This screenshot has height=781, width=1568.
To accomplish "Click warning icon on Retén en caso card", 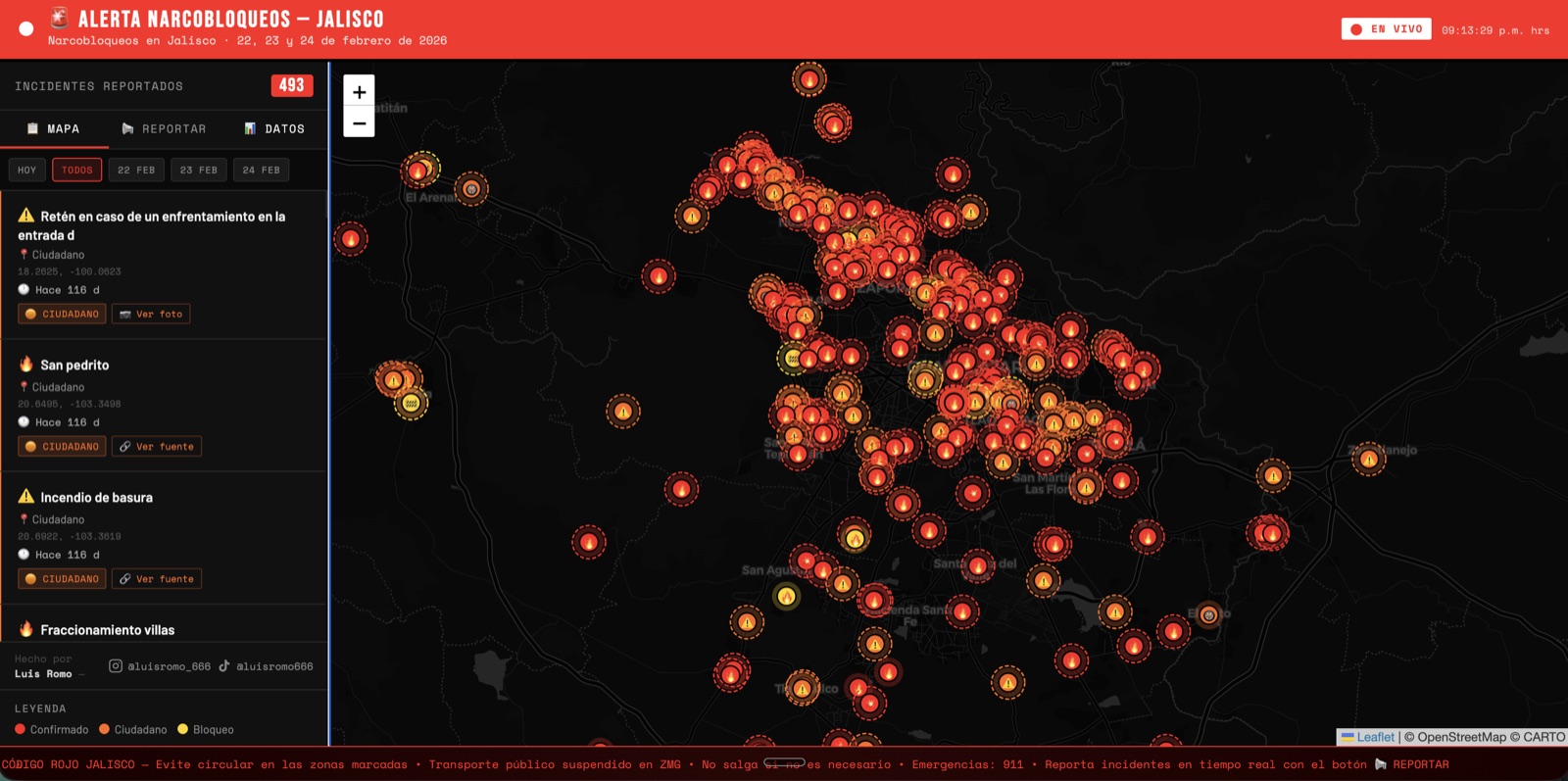I will click(x=26, y=216).
